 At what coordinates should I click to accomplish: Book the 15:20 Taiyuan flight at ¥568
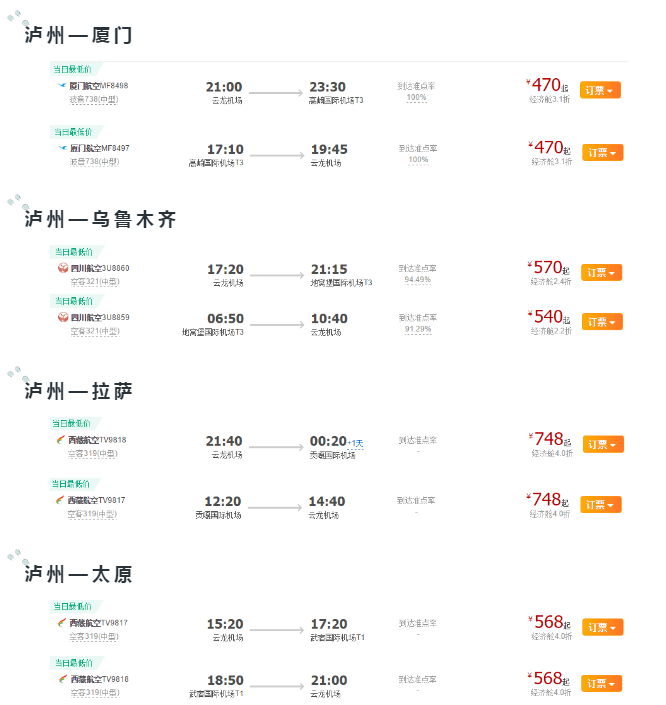pyautogui.click(x=603, y=627)
